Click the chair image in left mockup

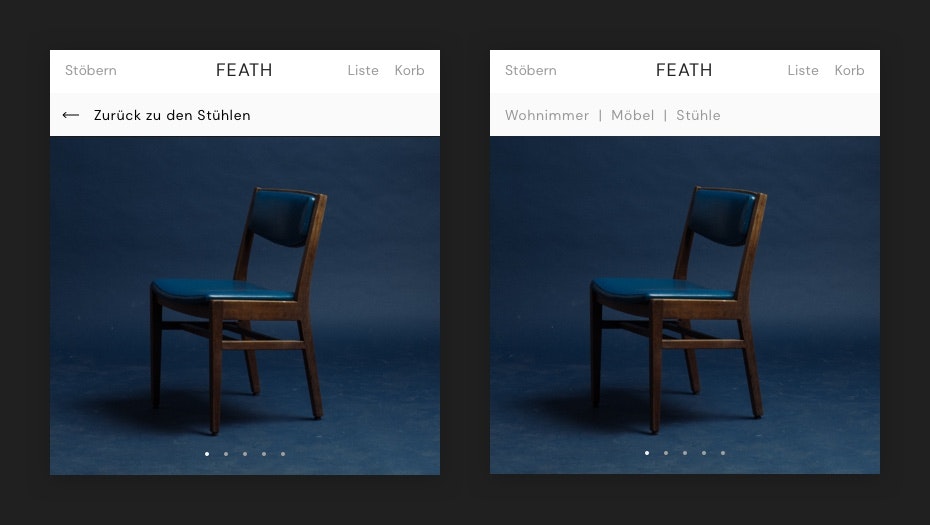[x=245, y=306]
